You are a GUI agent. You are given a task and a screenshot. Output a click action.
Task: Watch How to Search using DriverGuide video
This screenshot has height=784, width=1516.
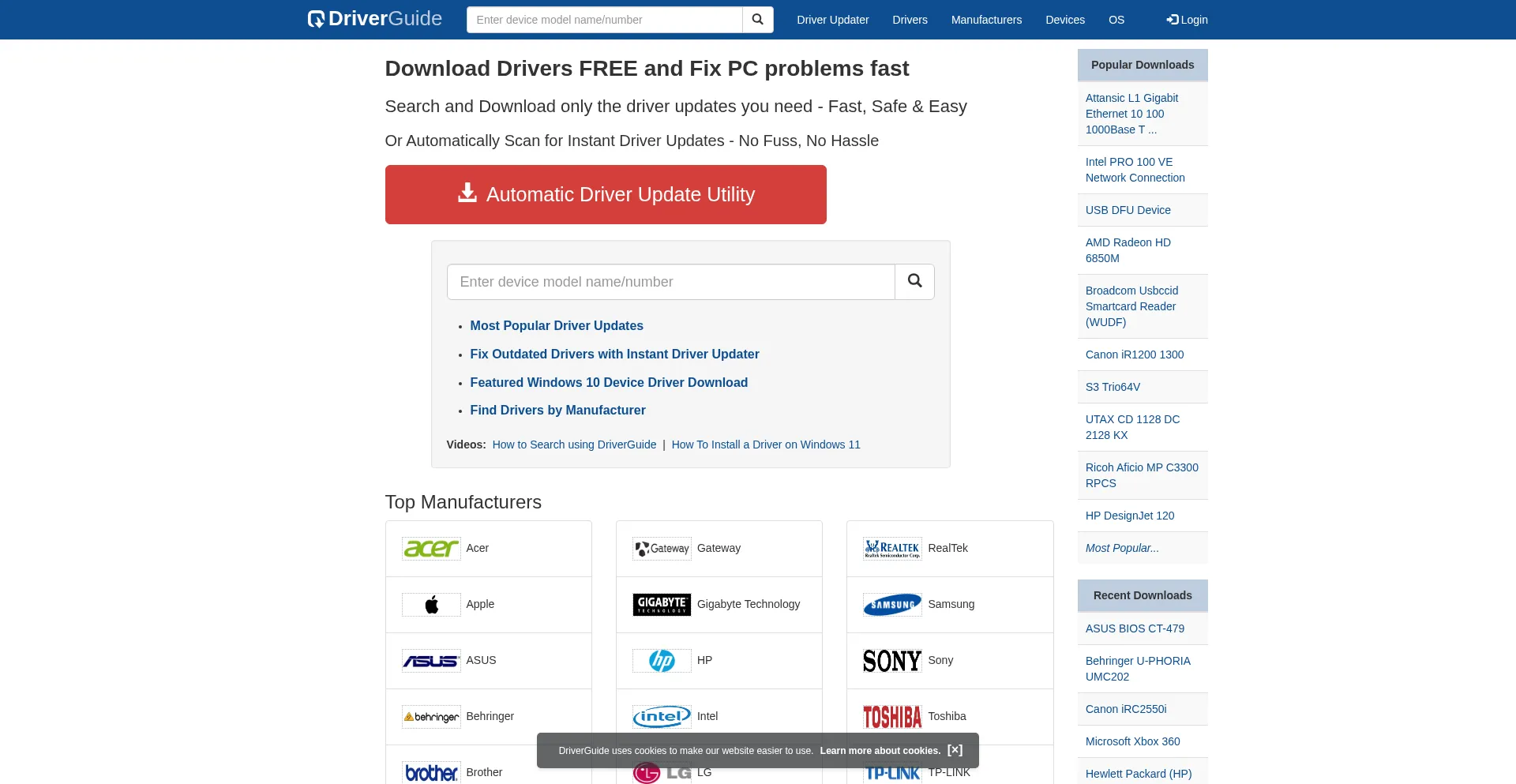pos(574,445)
